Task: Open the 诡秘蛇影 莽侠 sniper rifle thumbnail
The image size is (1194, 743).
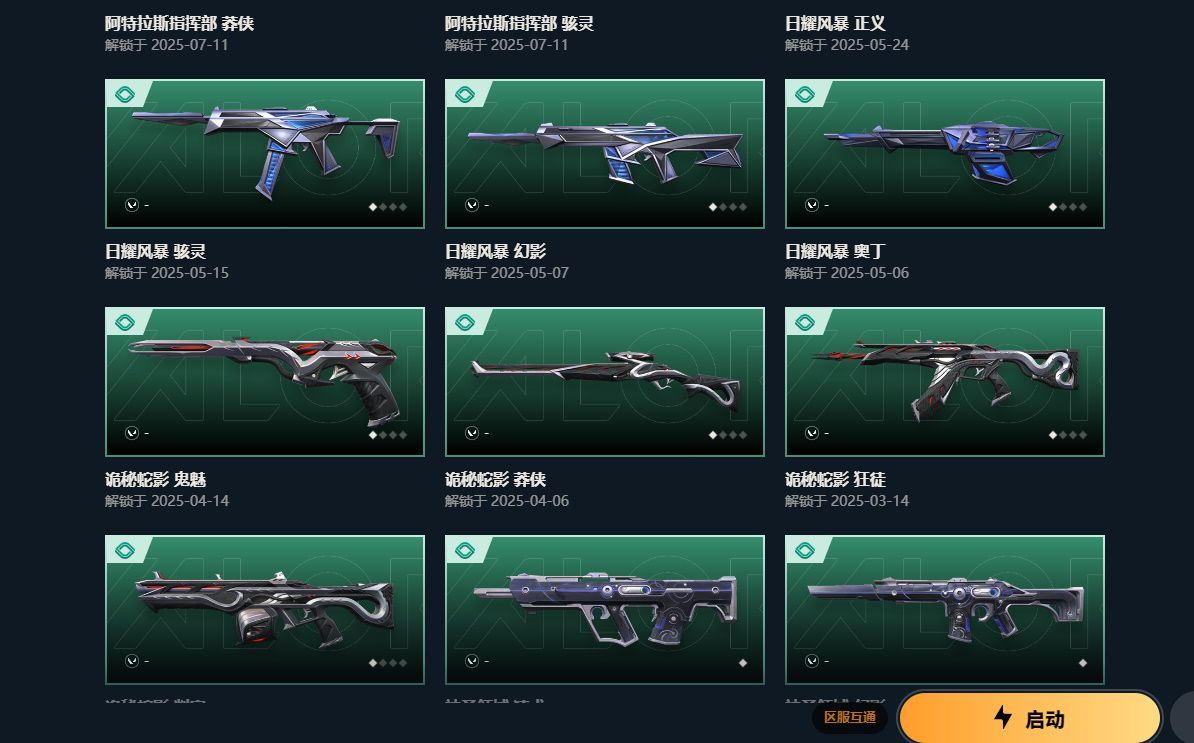Action: pos(605,381)
